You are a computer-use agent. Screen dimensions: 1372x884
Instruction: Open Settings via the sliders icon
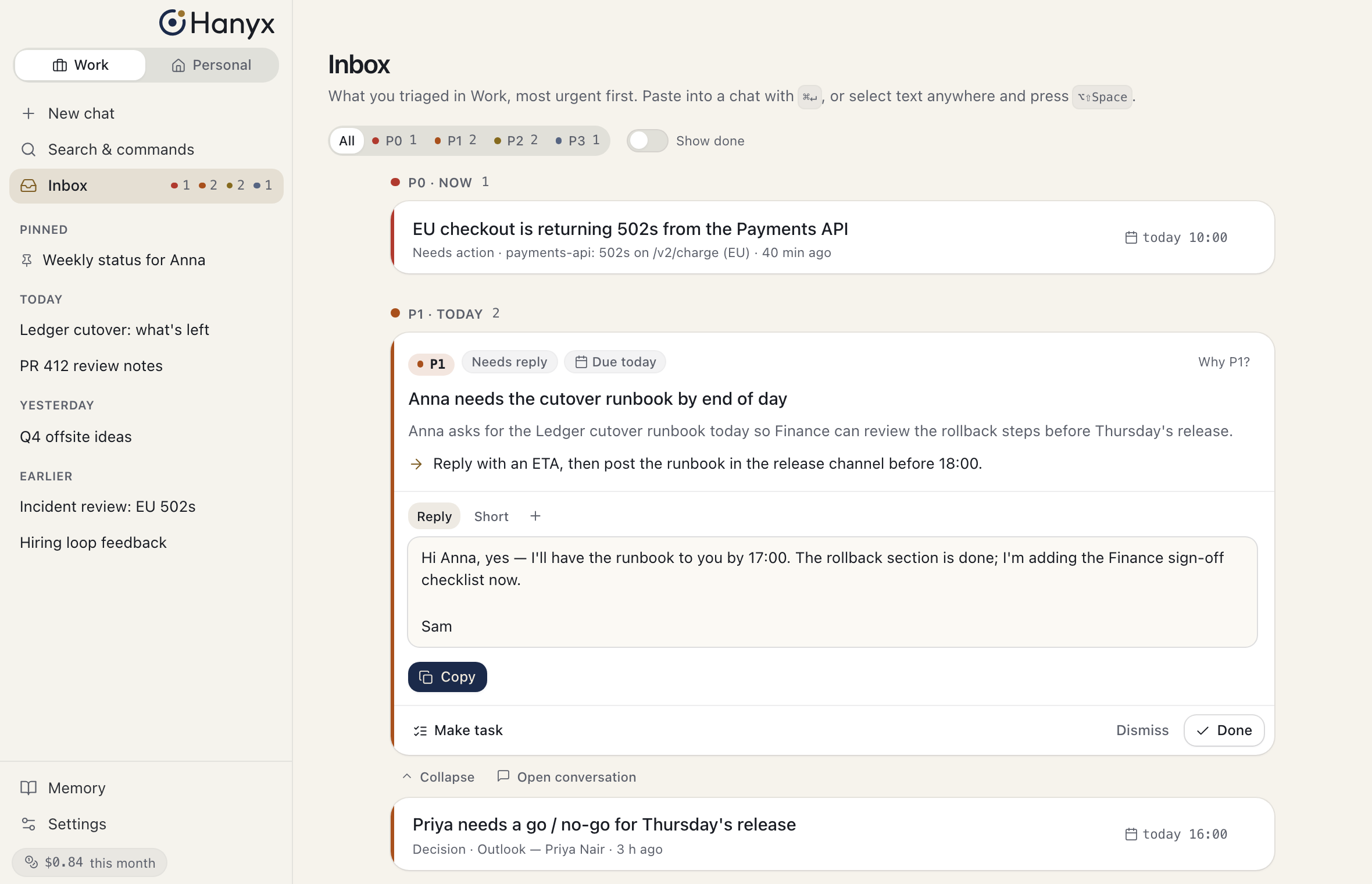tap(28, 824)
